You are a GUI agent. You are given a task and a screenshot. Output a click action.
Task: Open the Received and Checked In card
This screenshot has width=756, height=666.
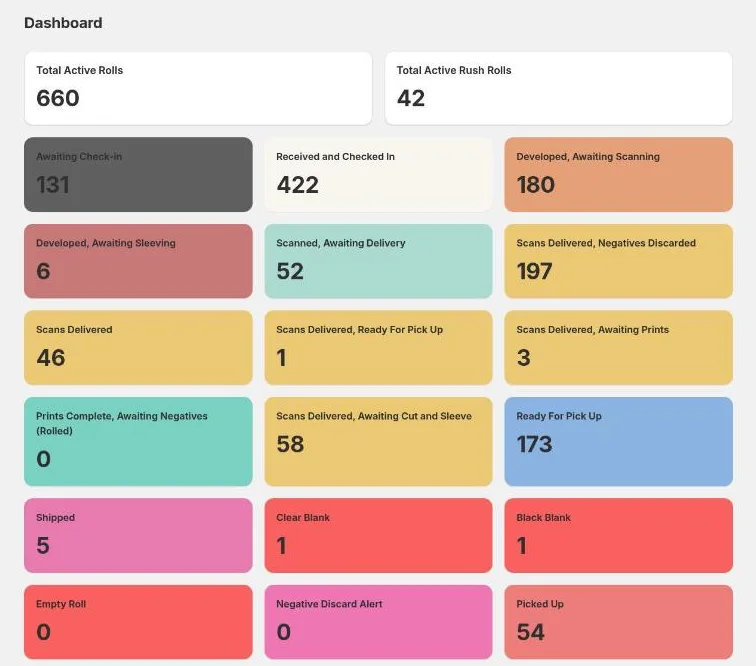click(x=378, y=175)
